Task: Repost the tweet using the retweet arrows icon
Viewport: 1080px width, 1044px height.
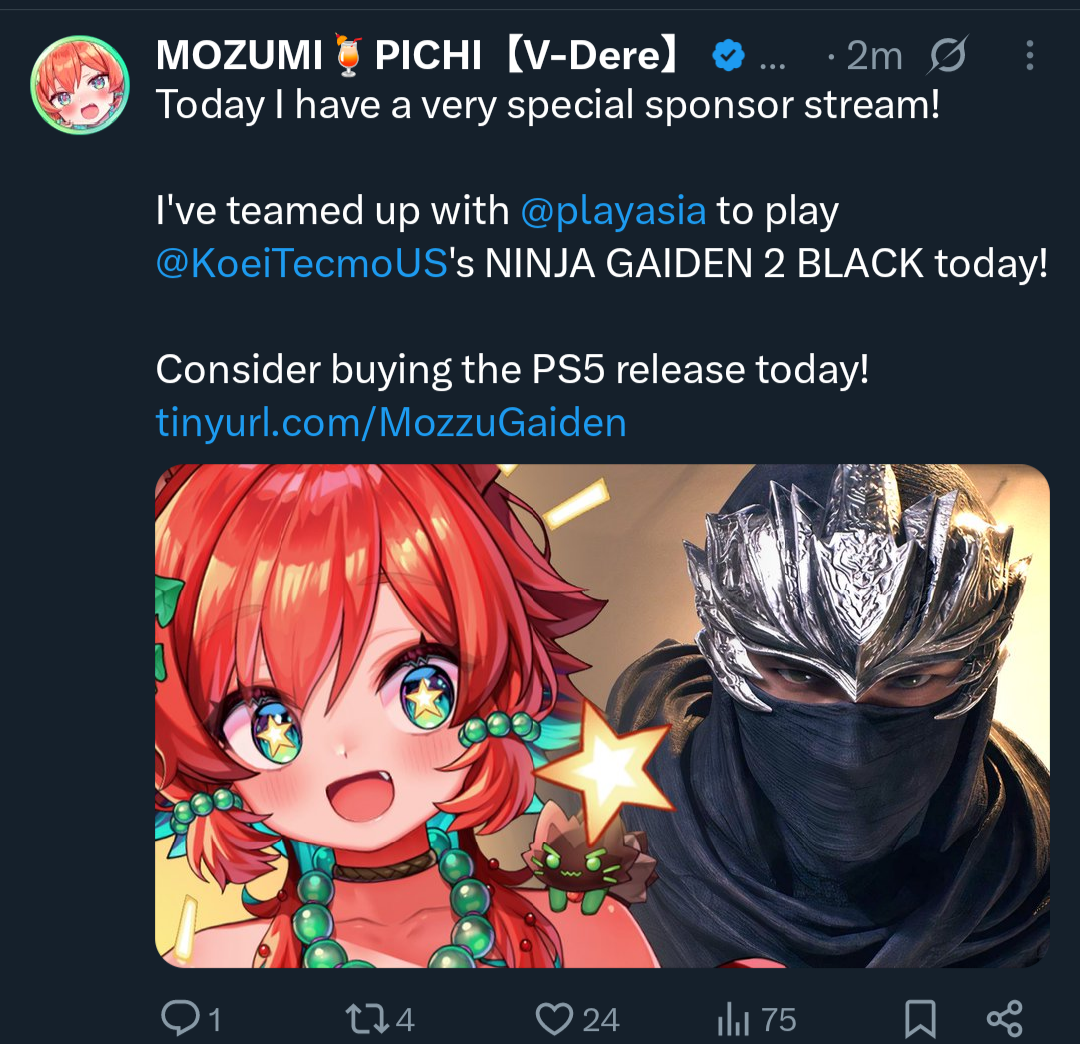Action: pos(367,1019)
